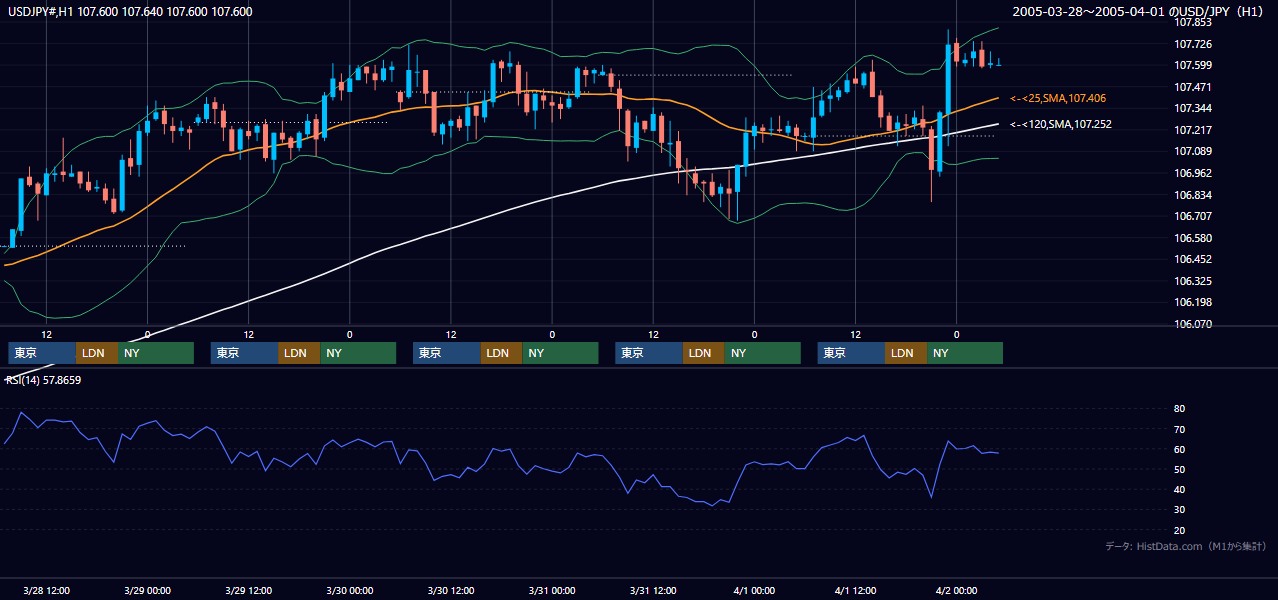Click the NY session box for 3/28
Screen dimensions: 1278x600
pos(155,353)
